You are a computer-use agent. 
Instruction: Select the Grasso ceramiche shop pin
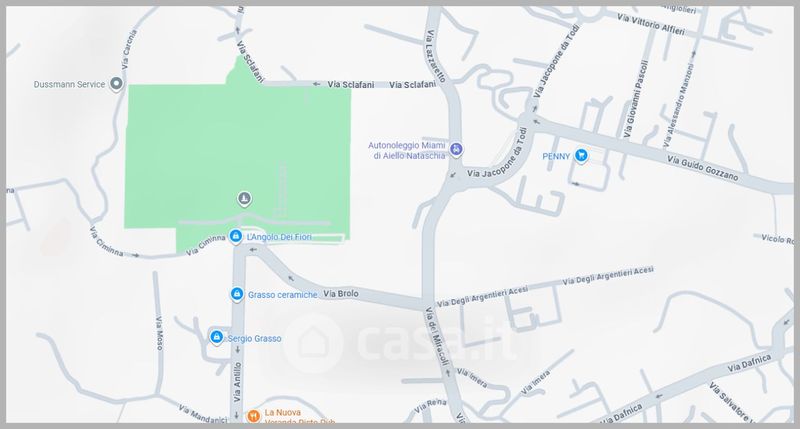tap(237, 294)
